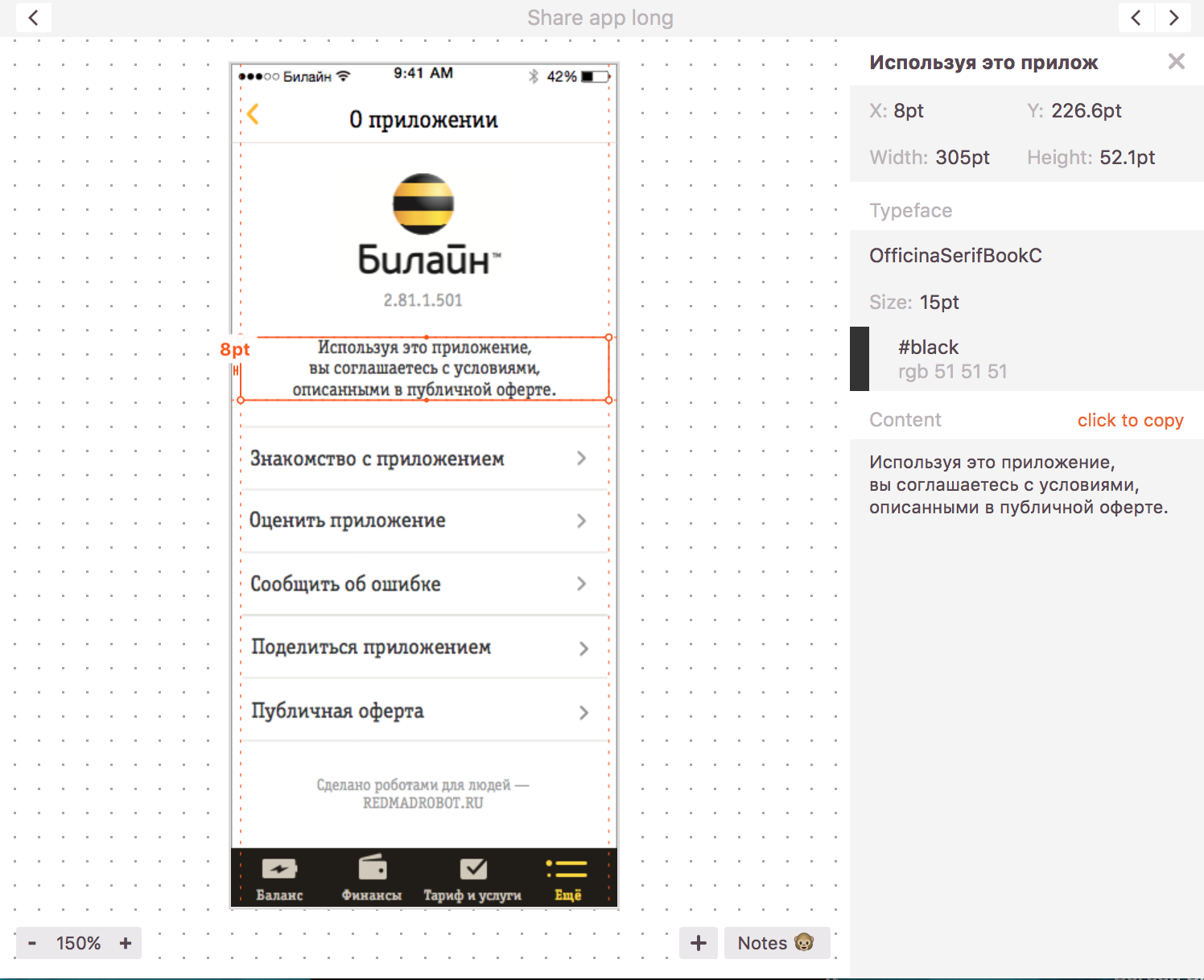Click 'click to copy' link
1204x980 pixels.
tap(1130, 420)
